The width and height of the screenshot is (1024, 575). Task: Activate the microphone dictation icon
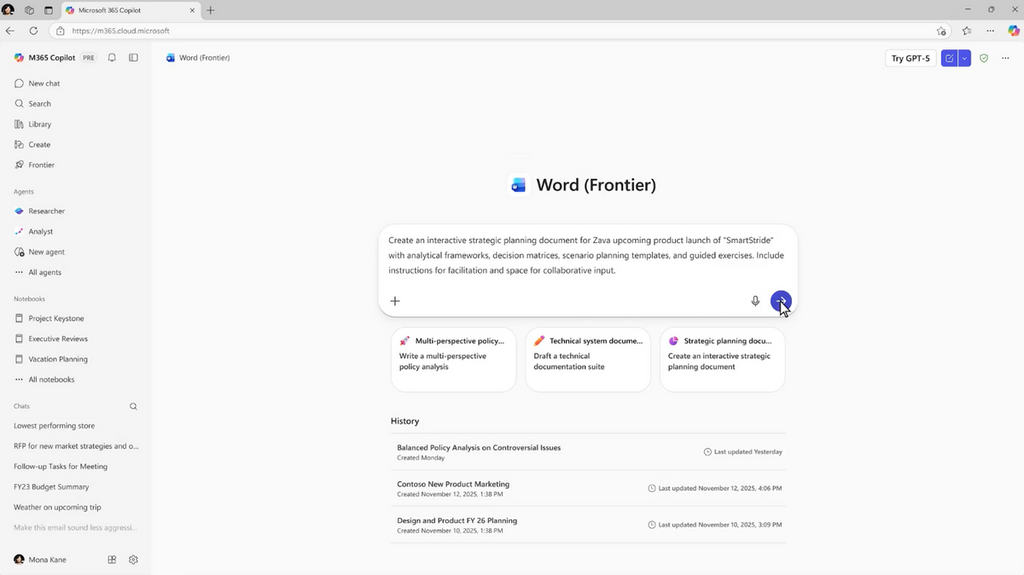click(755, 301)
